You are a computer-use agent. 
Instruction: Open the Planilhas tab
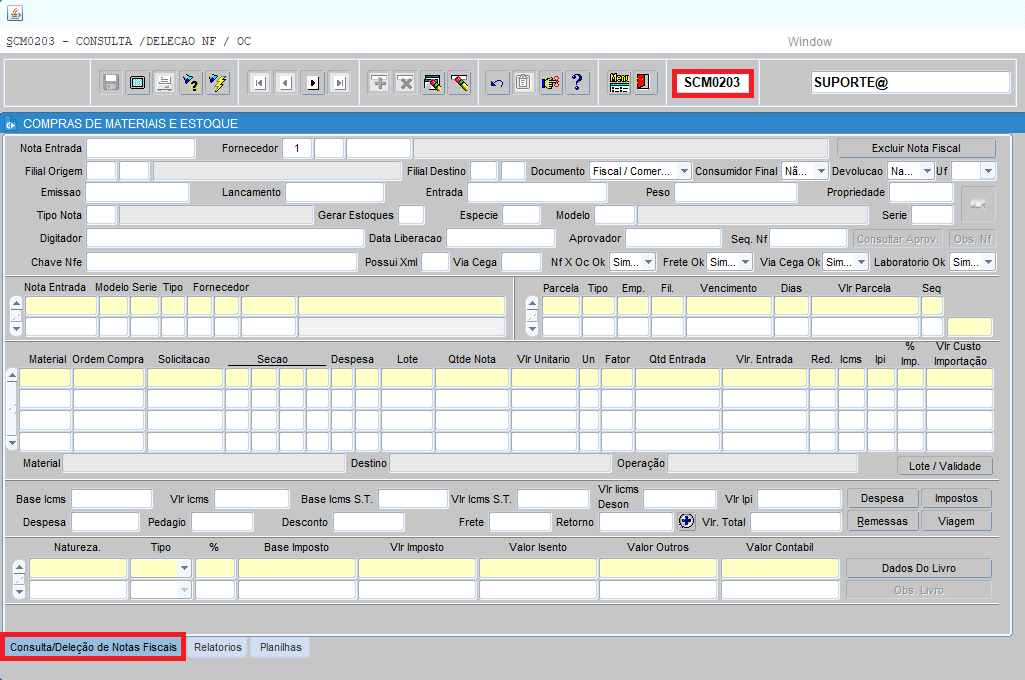pos(281,647)
